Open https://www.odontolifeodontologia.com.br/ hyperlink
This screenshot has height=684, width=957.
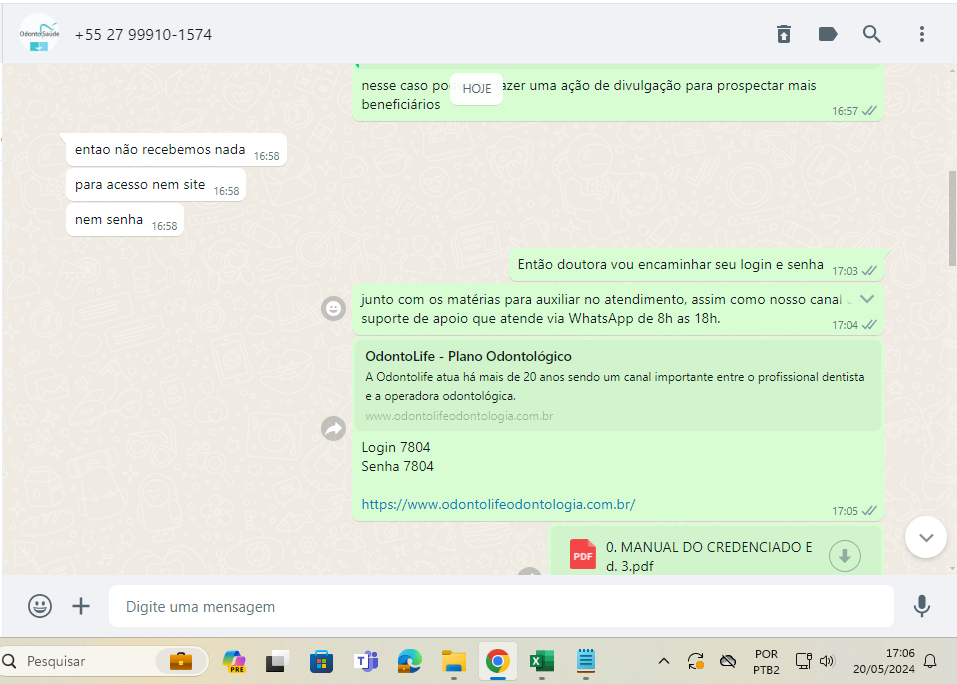(498, 505)
